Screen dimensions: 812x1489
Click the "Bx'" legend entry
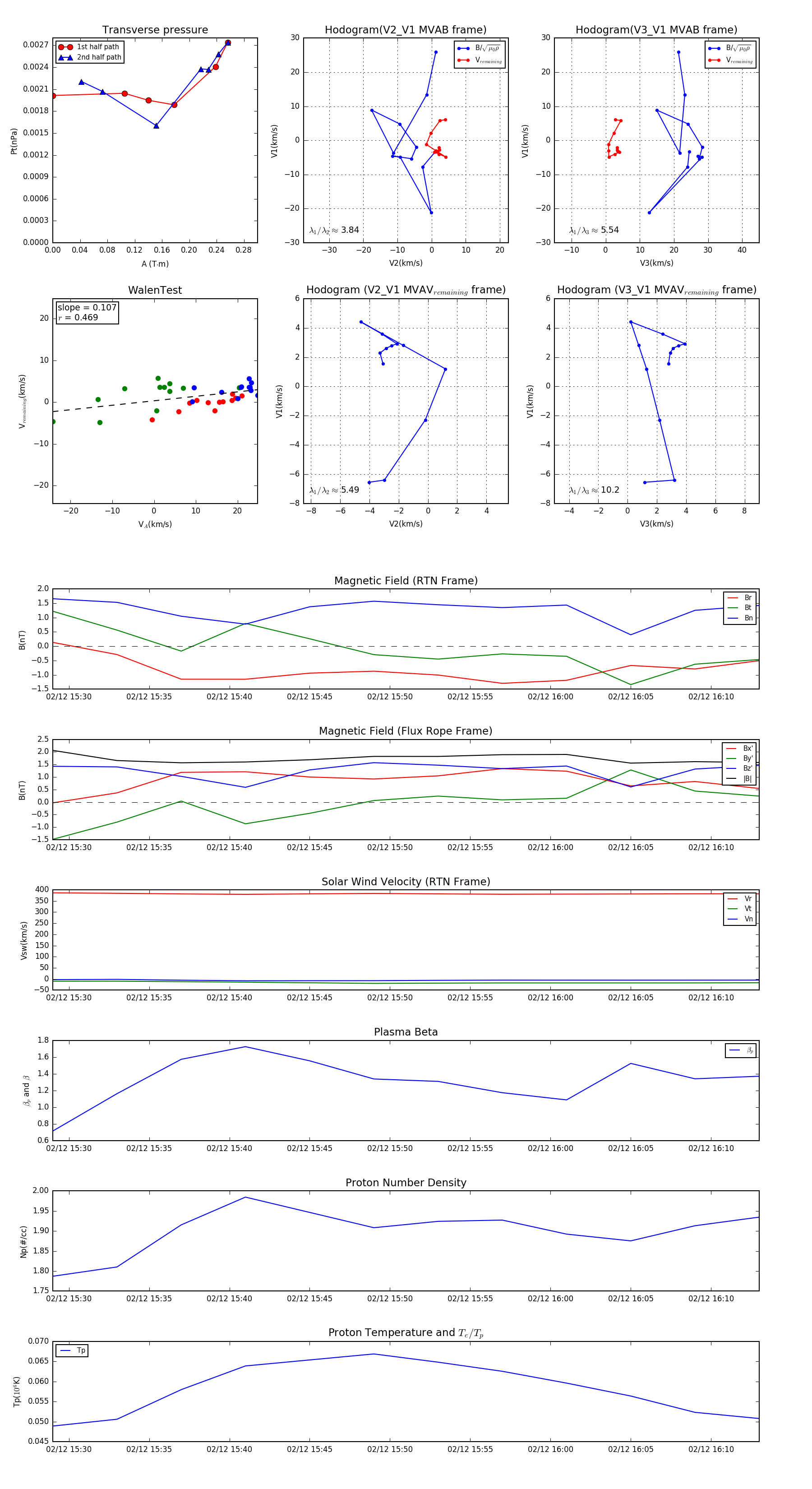click(739, 748)
